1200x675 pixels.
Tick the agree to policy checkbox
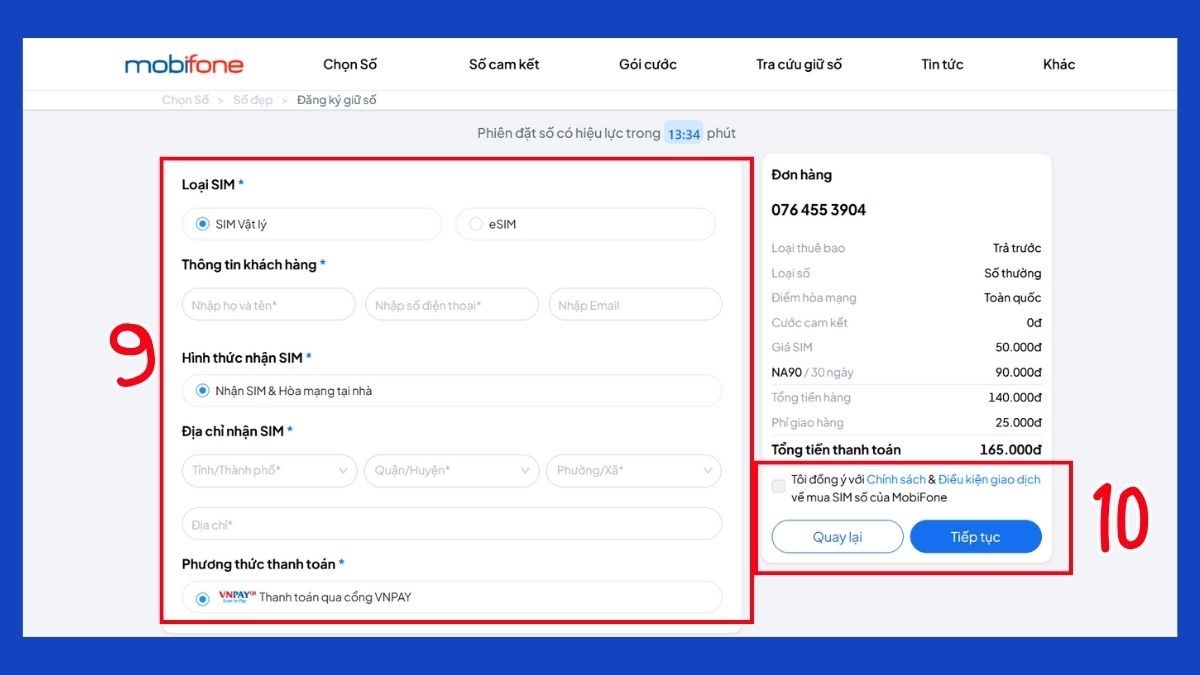[x=778, y=487]
